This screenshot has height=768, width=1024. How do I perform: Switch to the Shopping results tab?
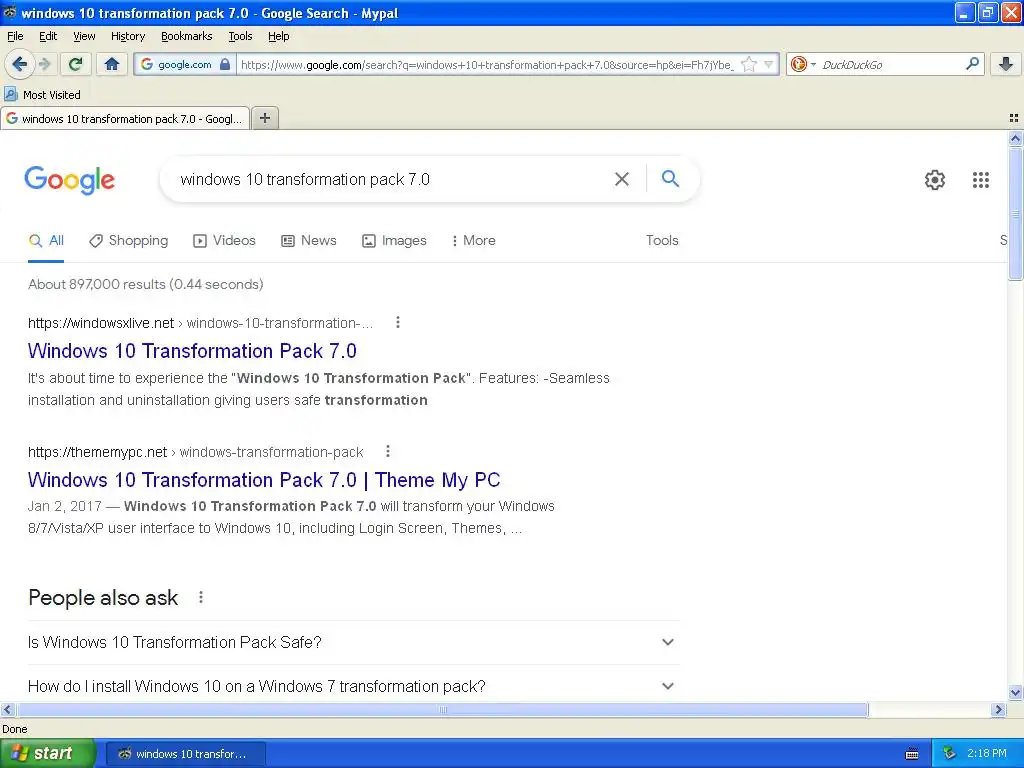(129, 240)
